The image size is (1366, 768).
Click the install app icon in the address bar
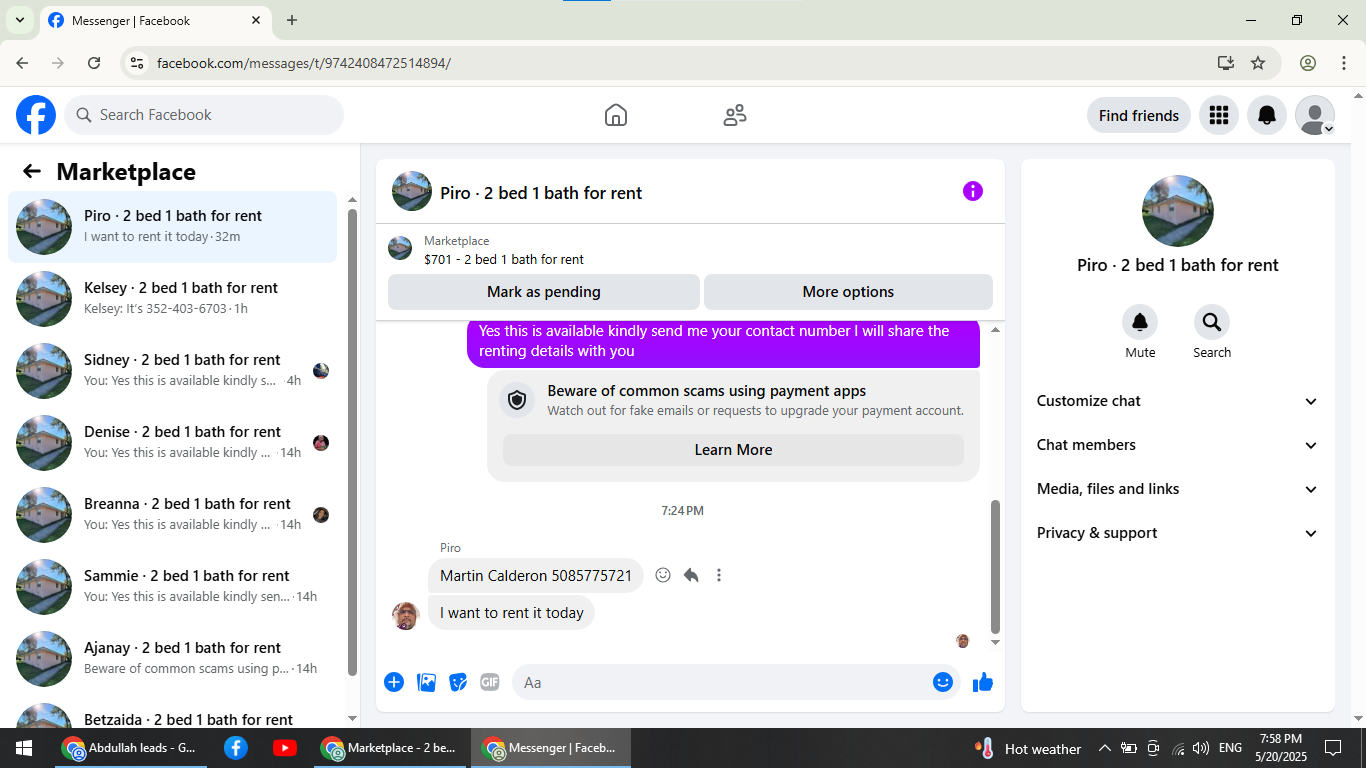pyautogui.click(x=1226, y=63)
